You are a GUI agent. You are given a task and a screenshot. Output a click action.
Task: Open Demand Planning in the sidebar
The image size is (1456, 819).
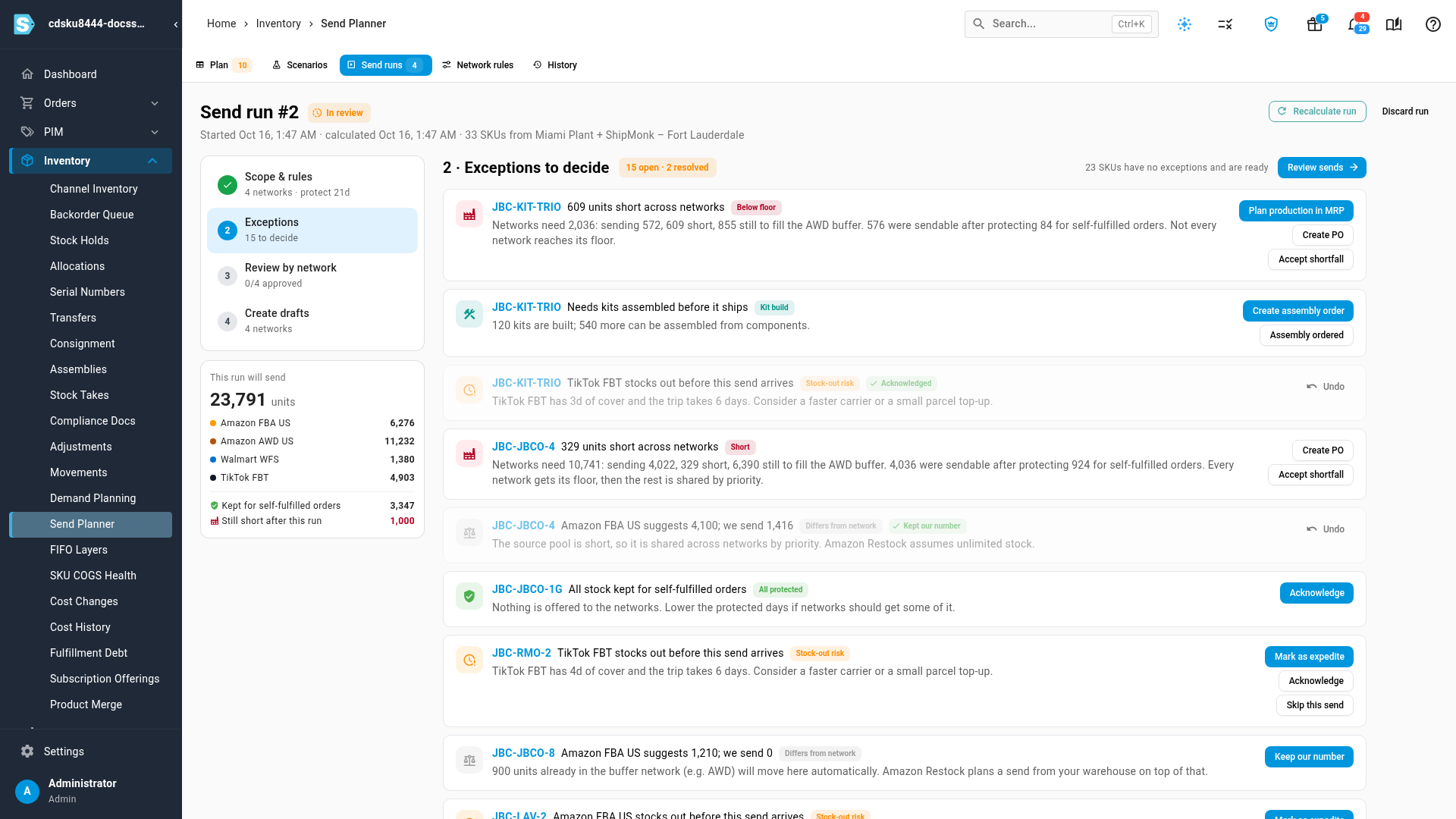[x=93, y=498]
